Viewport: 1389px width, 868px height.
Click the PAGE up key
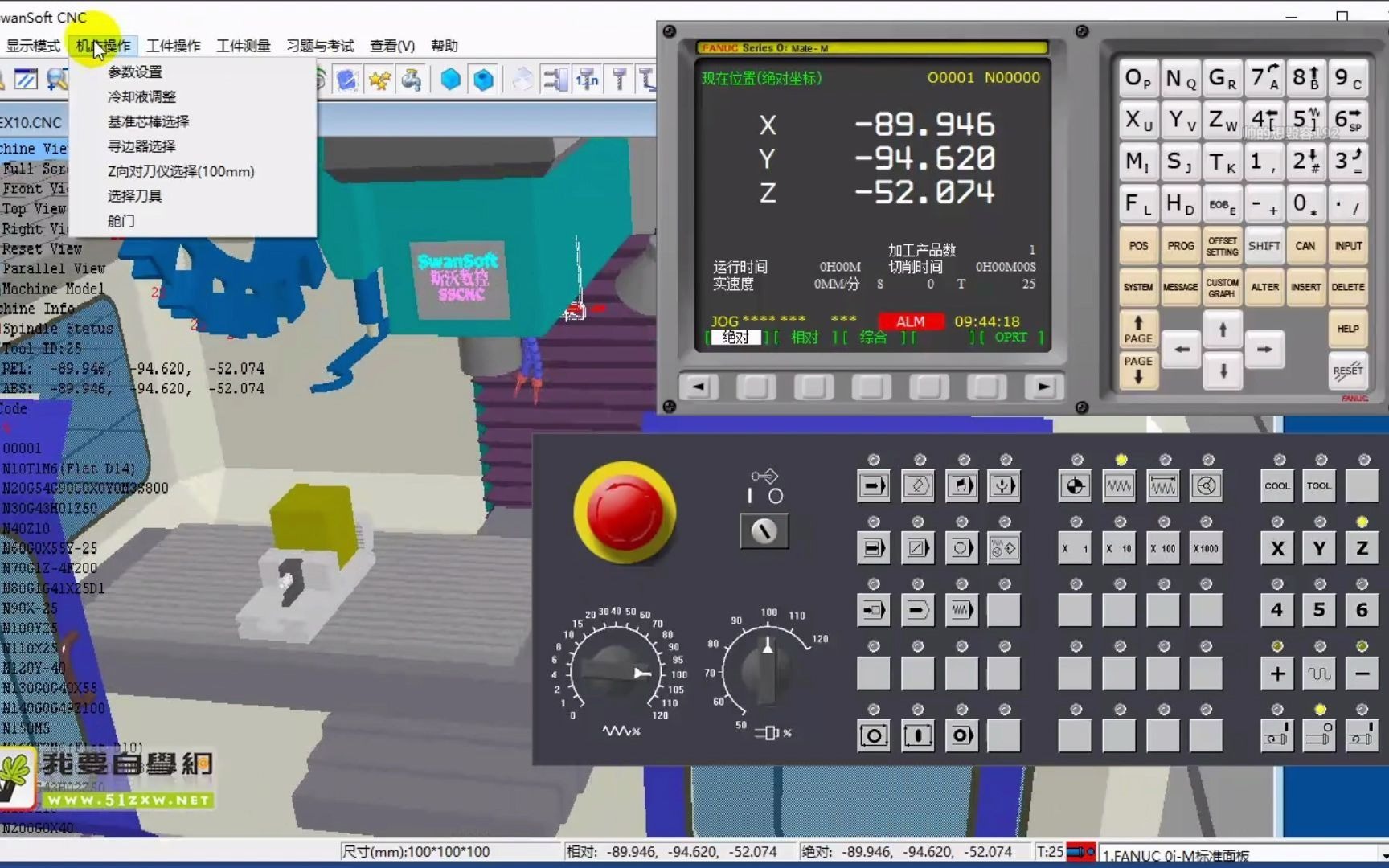click(x=1138, y=330)
